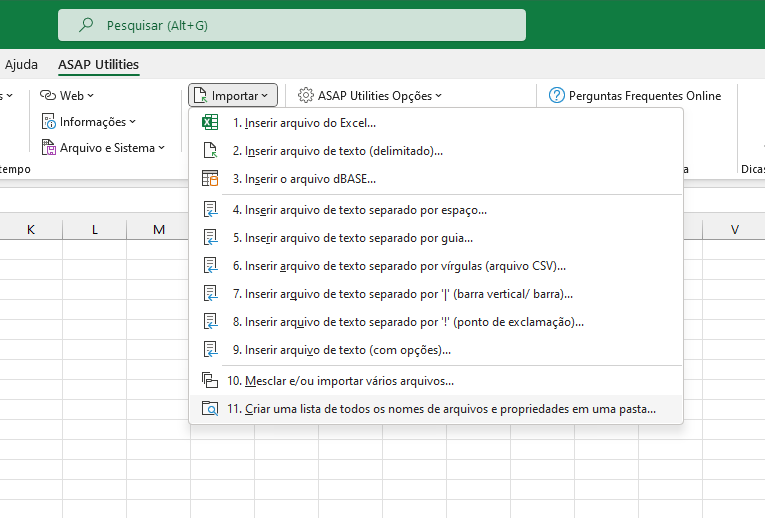Click the folder search icon beside item 11

pos(210,409)
